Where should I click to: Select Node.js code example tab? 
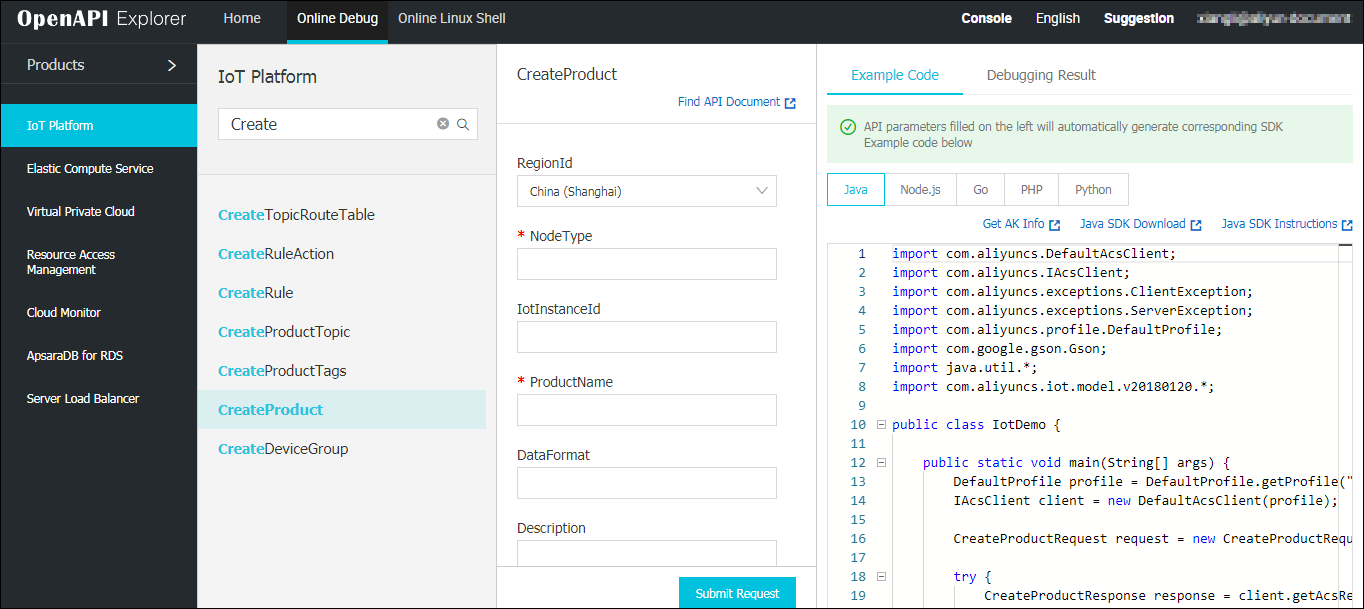[920, 190]
